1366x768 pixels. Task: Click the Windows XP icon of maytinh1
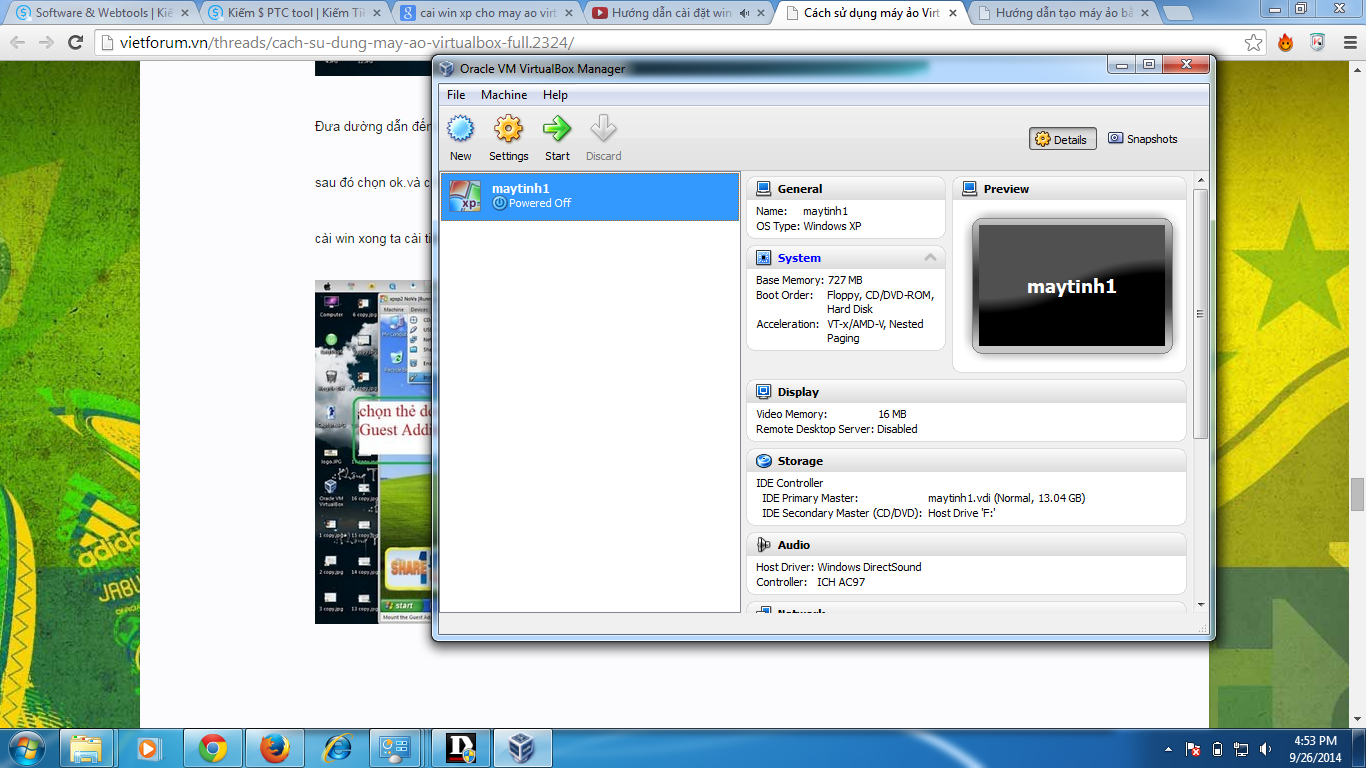(x=465, y=196)
